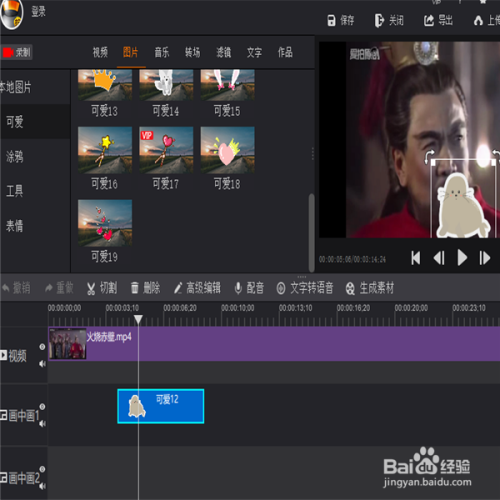The width and height of the screenshot is (500, 500).
Task: Click the sticker list vertical scrollbar
Action: 311,232
